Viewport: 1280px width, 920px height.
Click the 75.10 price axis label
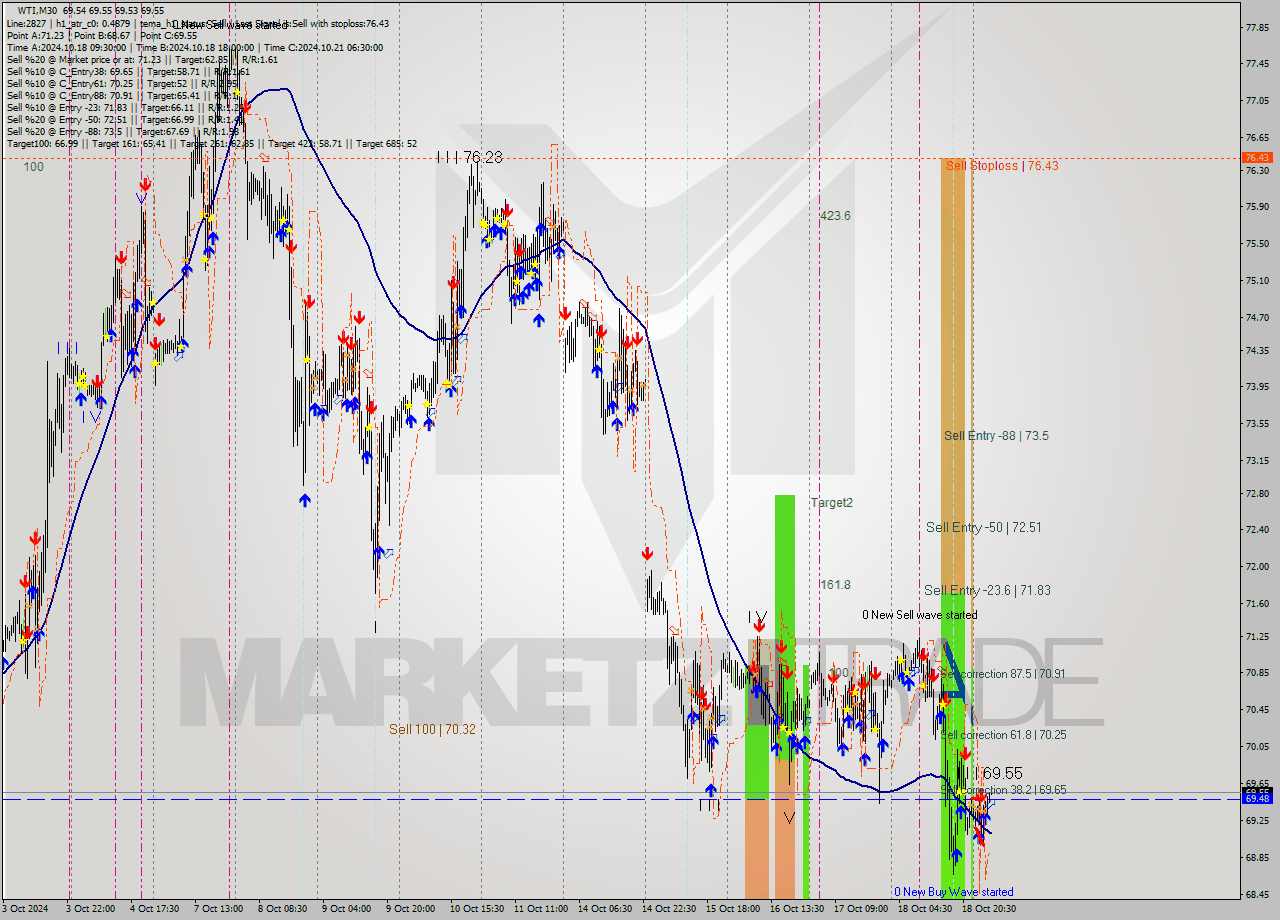(x=1257, y=281)
